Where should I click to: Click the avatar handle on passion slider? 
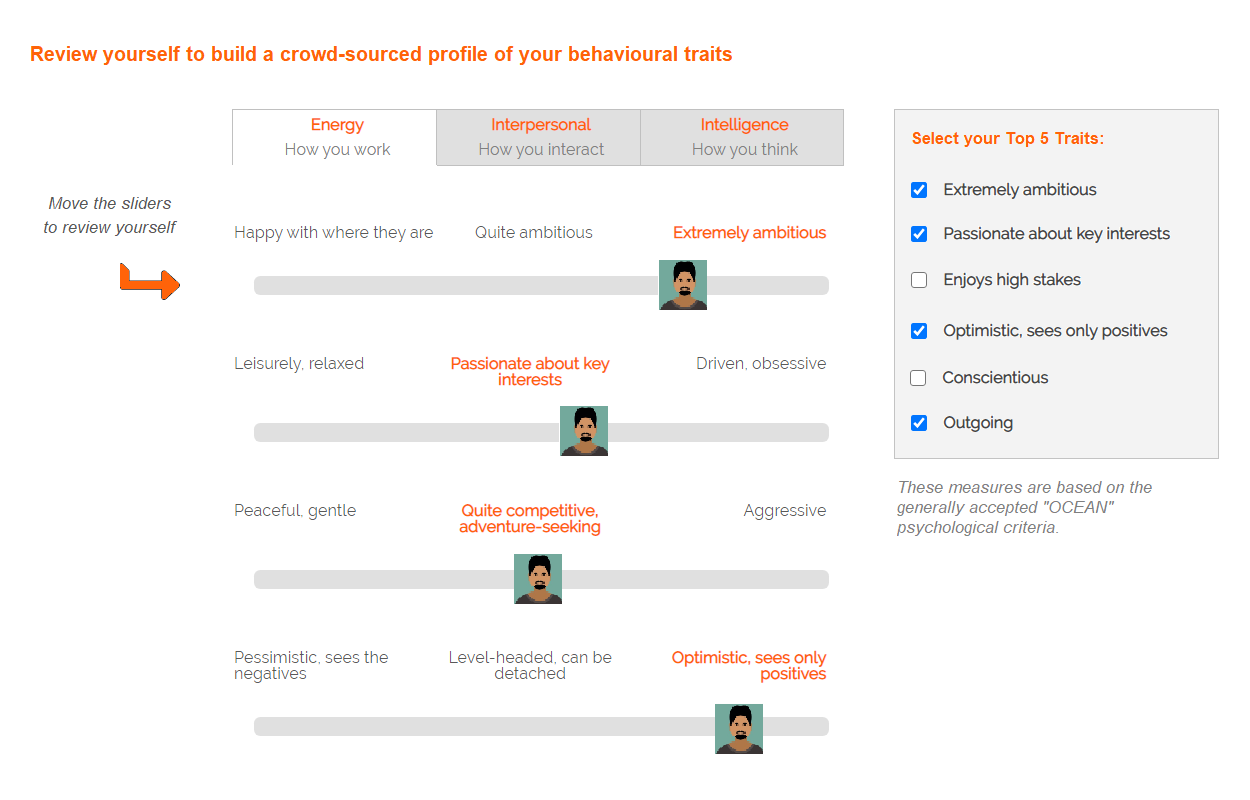(584, 431)
